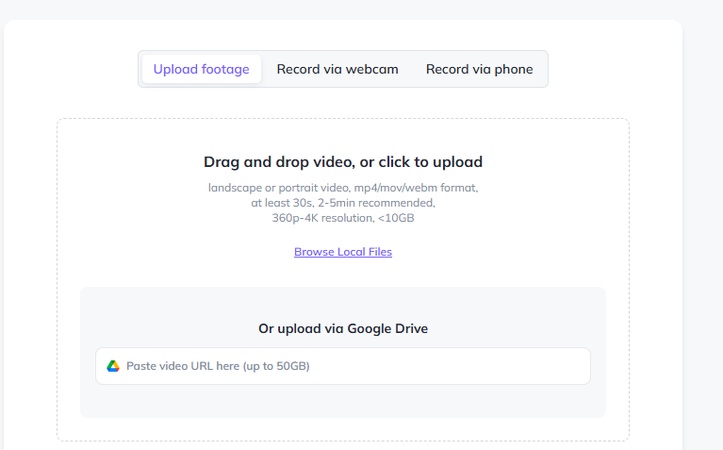This screenshot has height=450, width=723.
Task: Click the 'Or upload via Google Drive' heading
Action: [x=343, y=329]
